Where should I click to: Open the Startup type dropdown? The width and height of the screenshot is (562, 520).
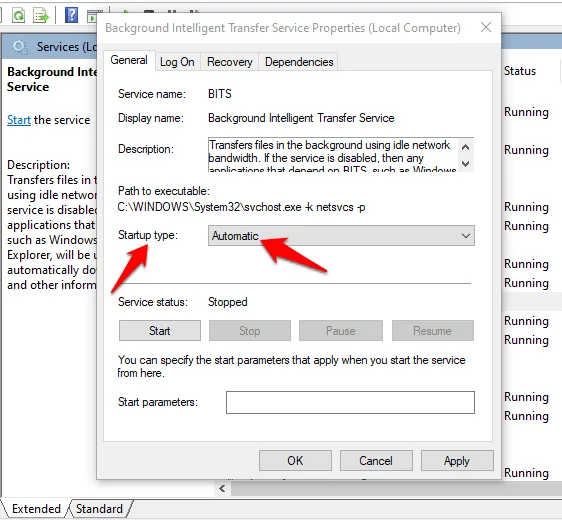341,235
